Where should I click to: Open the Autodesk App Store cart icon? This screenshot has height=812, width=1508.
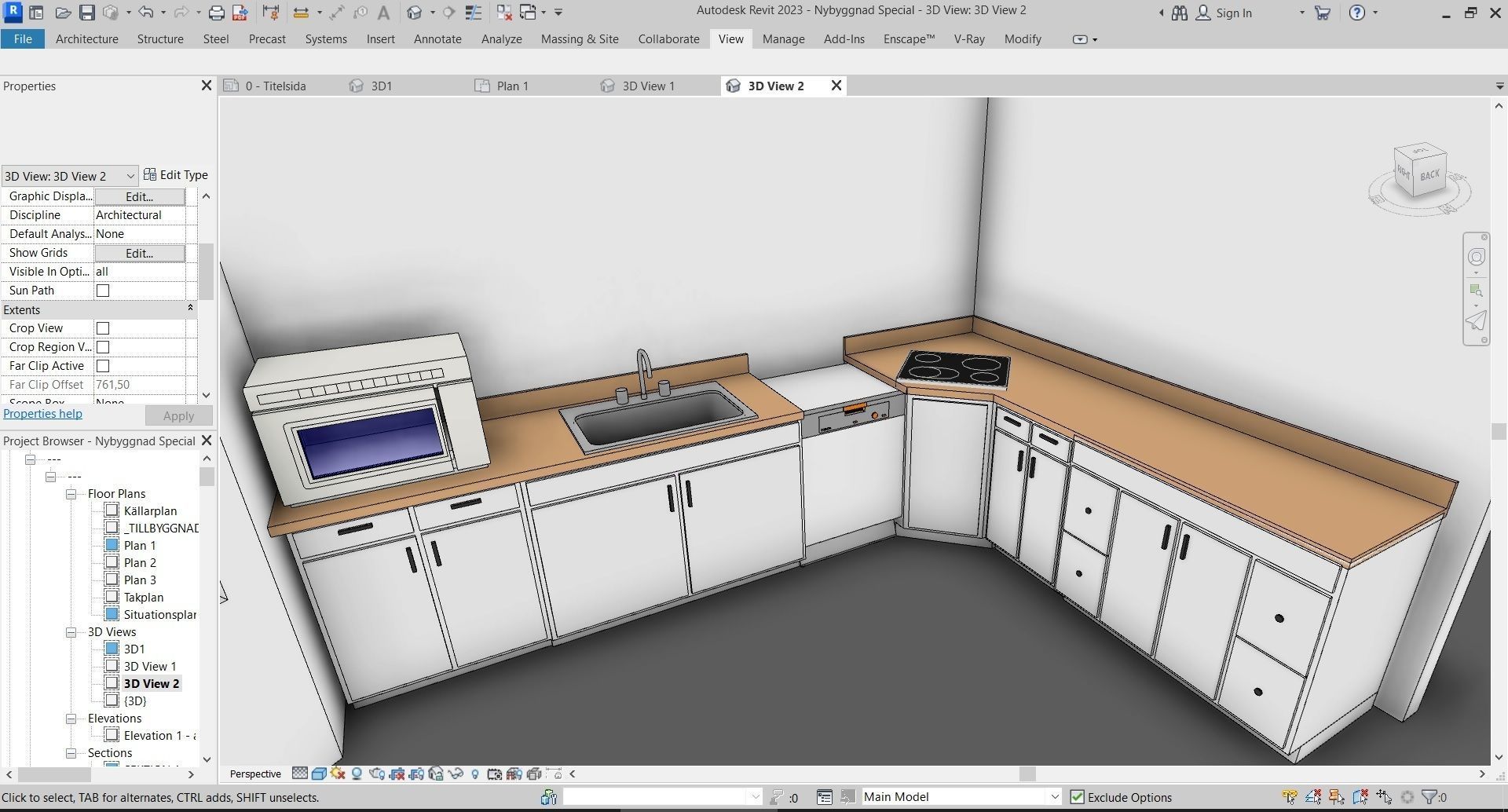[x=1323, y=13]
